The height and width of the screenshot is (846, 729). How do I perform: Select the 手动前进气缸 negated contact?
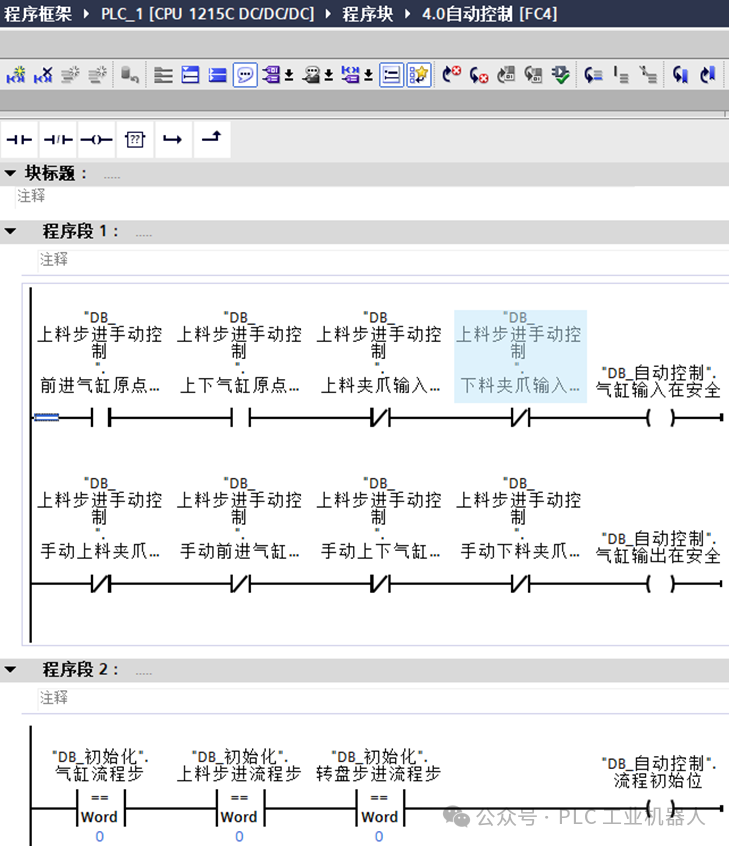(241, 583)
